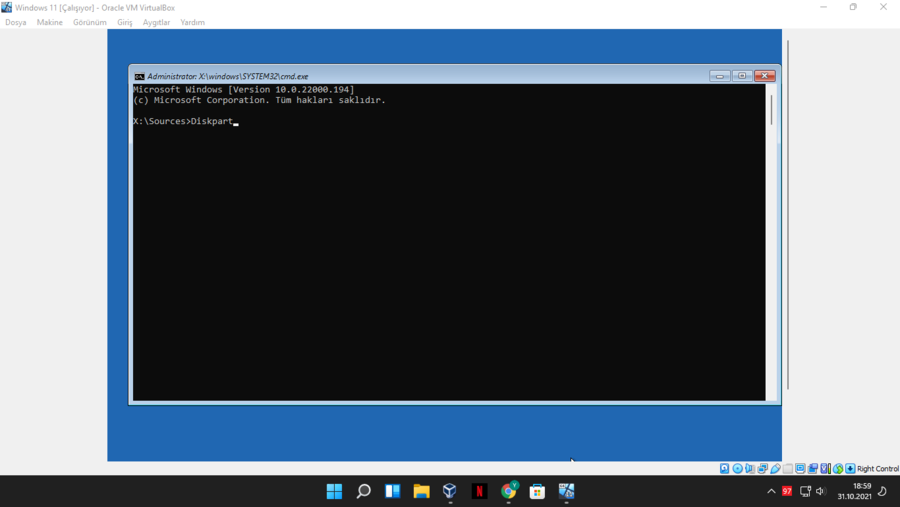Open VirtualBox Manager from taskbar
The image size is (900, 507).
coord(450,491)
